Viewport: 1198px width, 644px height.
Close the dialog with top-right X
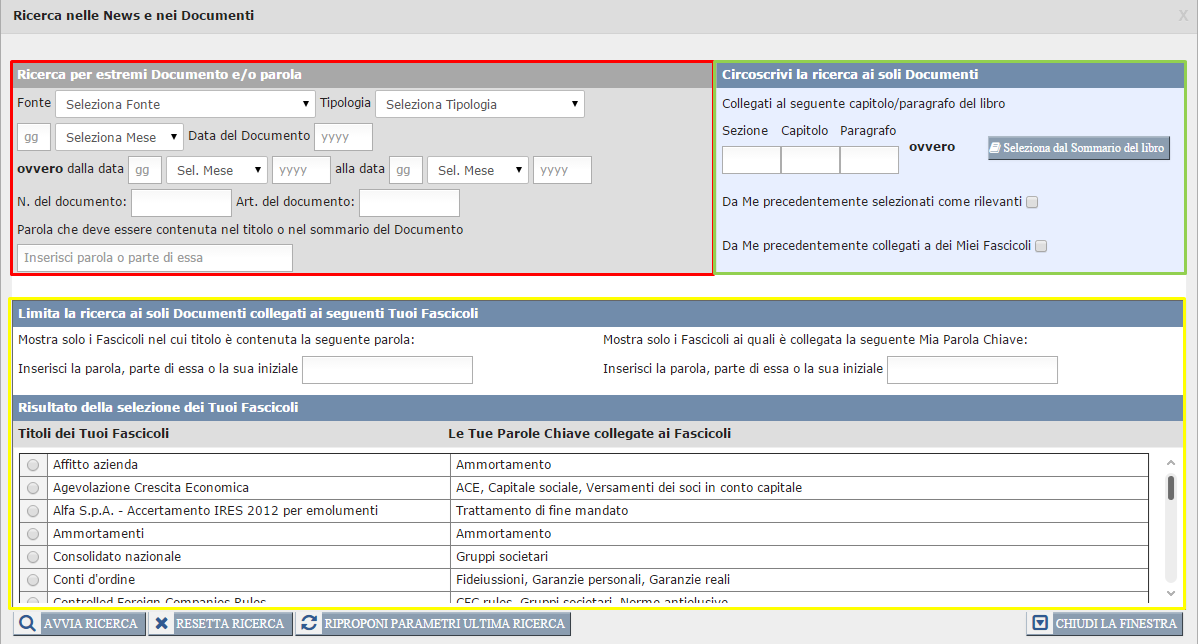(x=1183, y=15)
